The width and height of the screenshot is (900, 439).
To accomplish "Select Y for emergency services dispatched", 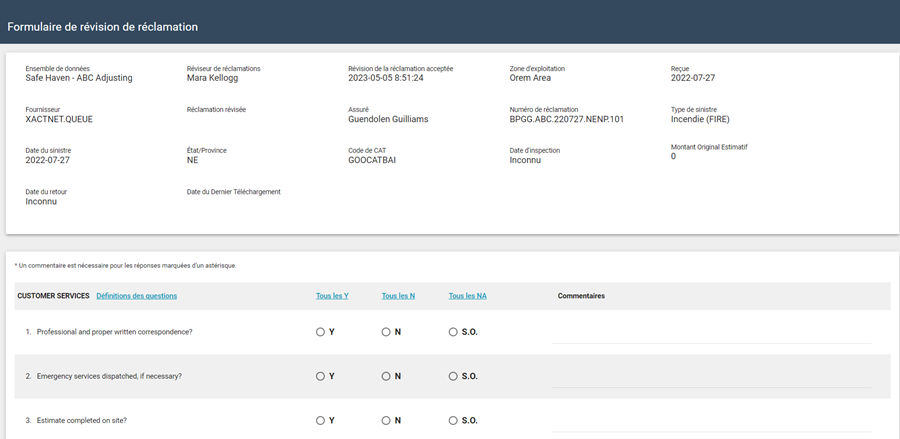I will 320,376.
